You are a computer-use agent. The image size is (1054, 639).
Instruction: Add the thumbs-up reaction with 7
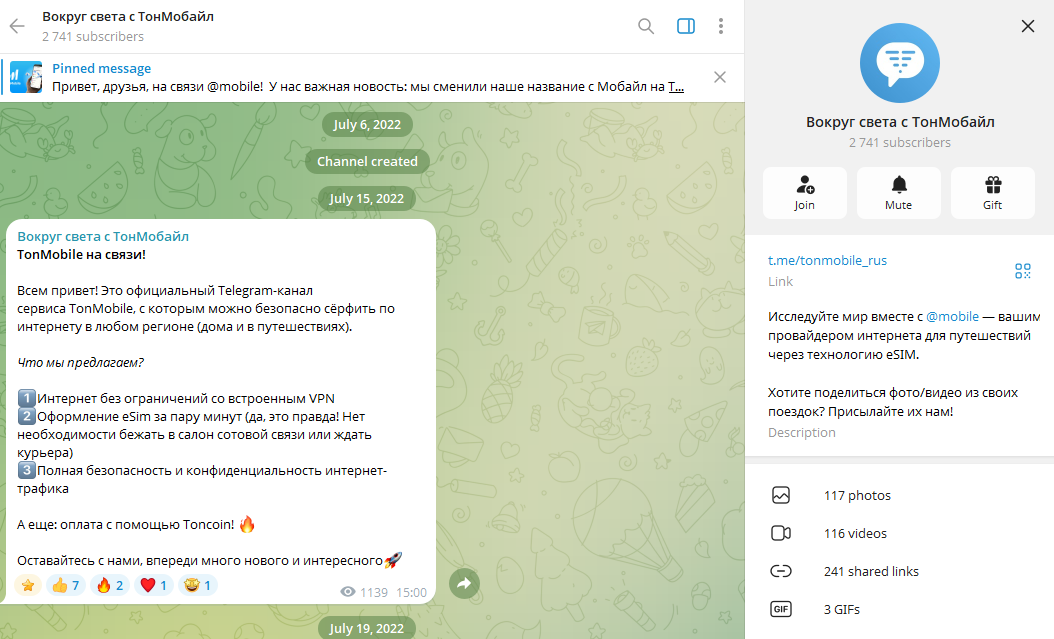click(66, 585)
